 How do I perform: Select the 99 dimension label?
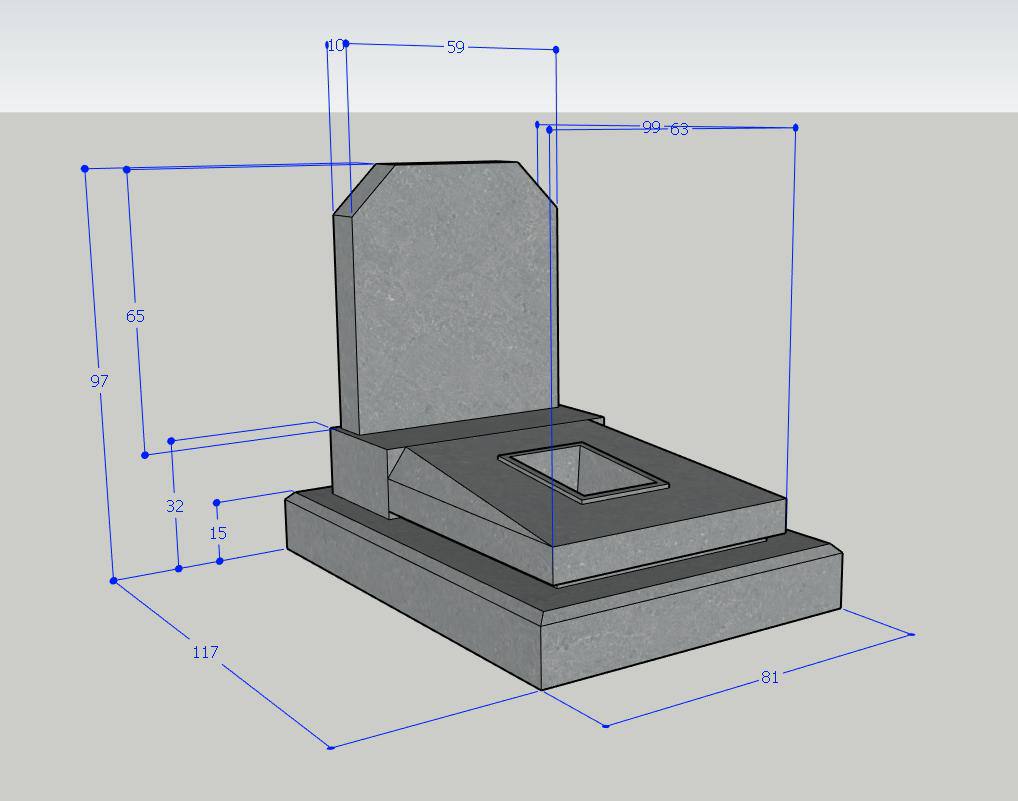click(x=651, y=127)
